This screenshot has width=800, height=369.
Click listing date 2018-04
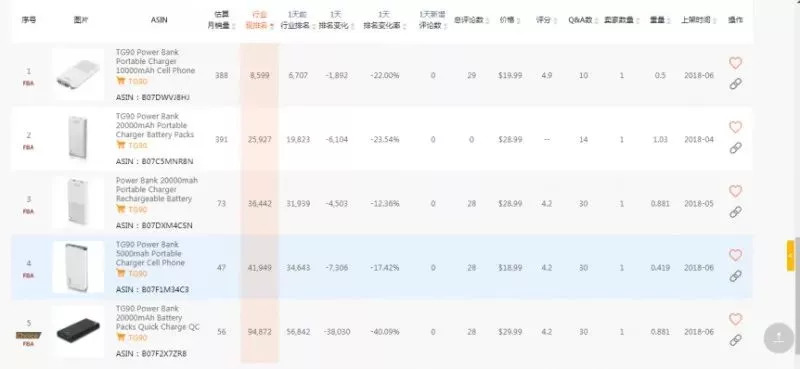(x=698, y=139)
